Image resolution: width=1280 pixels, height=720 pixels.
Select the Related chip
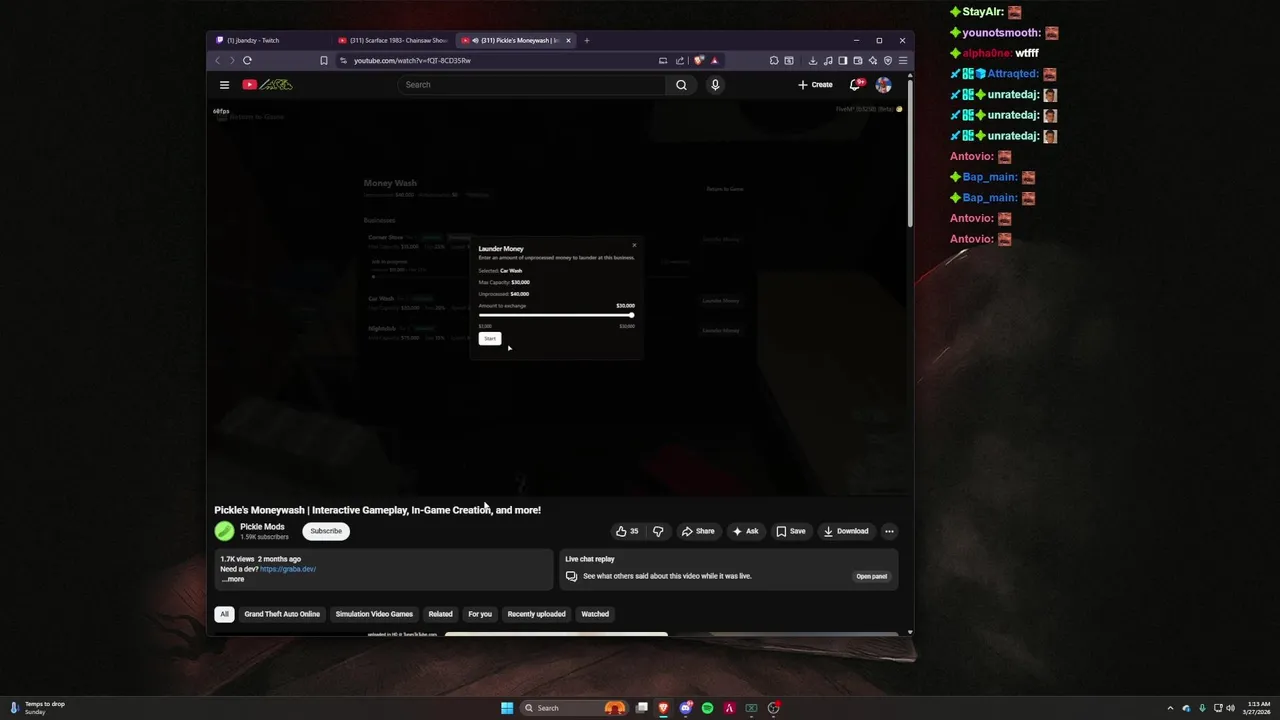(440, 614)
